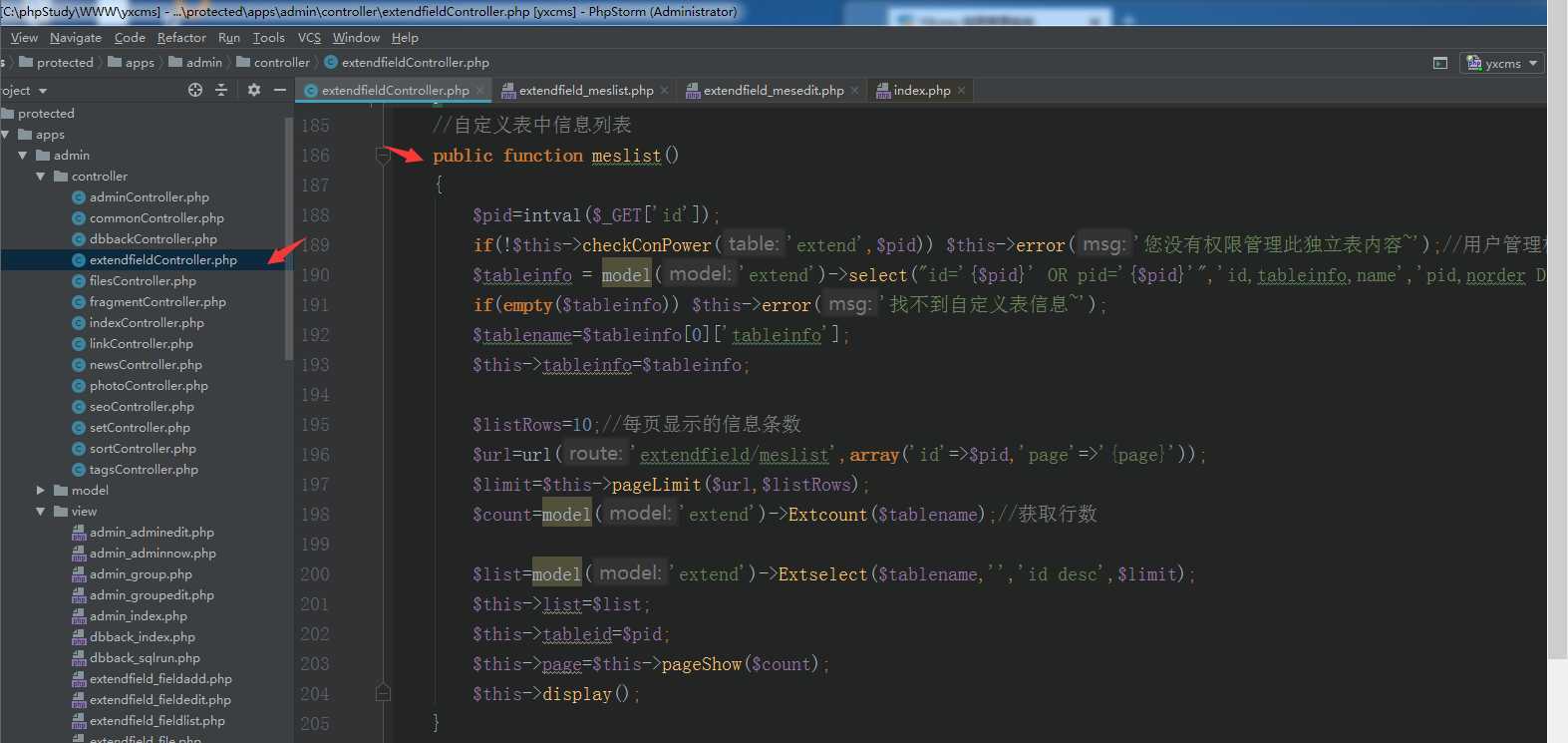Open the Run menu
Viewport: 1568px width, 743px height.
tap(229, 38)
